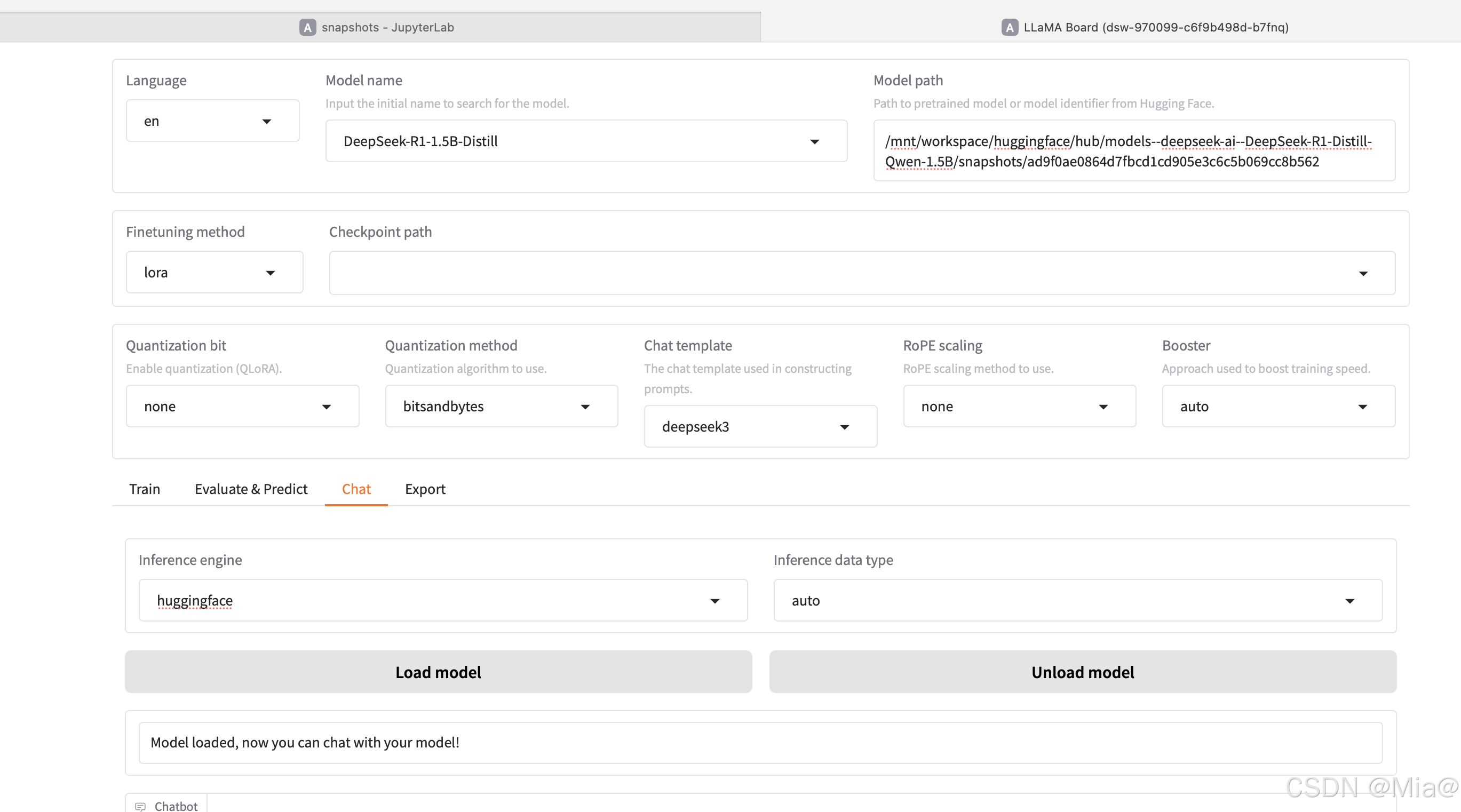Screen dimensions: 1461x812
Task: Open the Language dropdown arrow
Action: pyautogui.click(x=267, y=121)
